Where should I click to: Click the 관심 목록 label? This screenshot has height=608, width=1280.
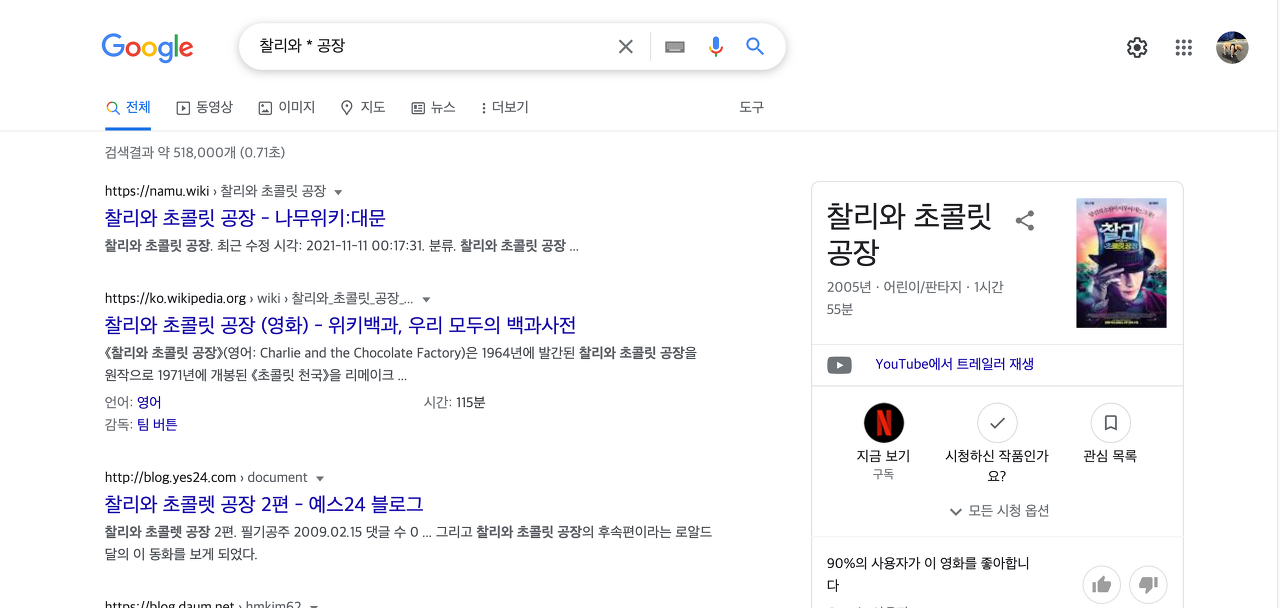(1110, 456)
